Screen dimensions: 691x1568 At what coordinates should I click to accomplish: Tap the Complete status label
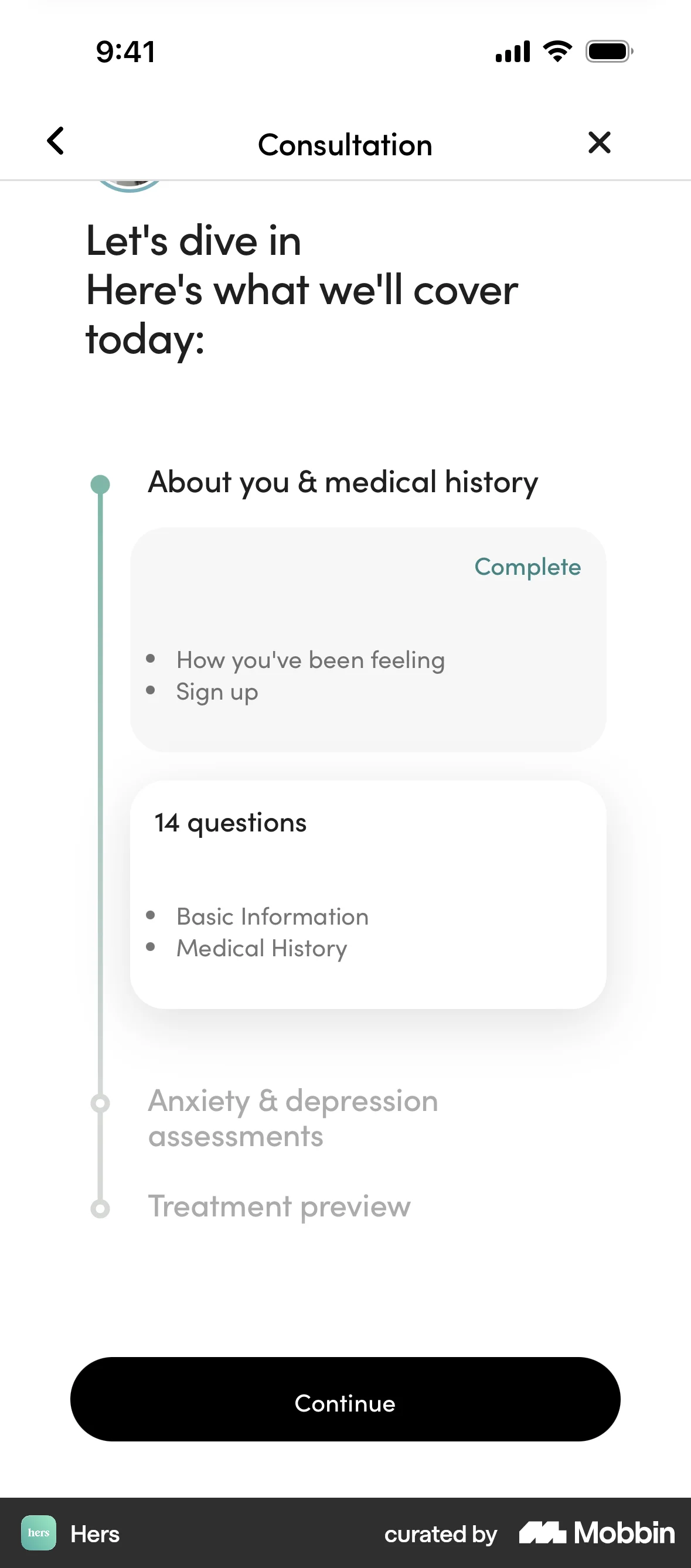[x=527, y=567]
